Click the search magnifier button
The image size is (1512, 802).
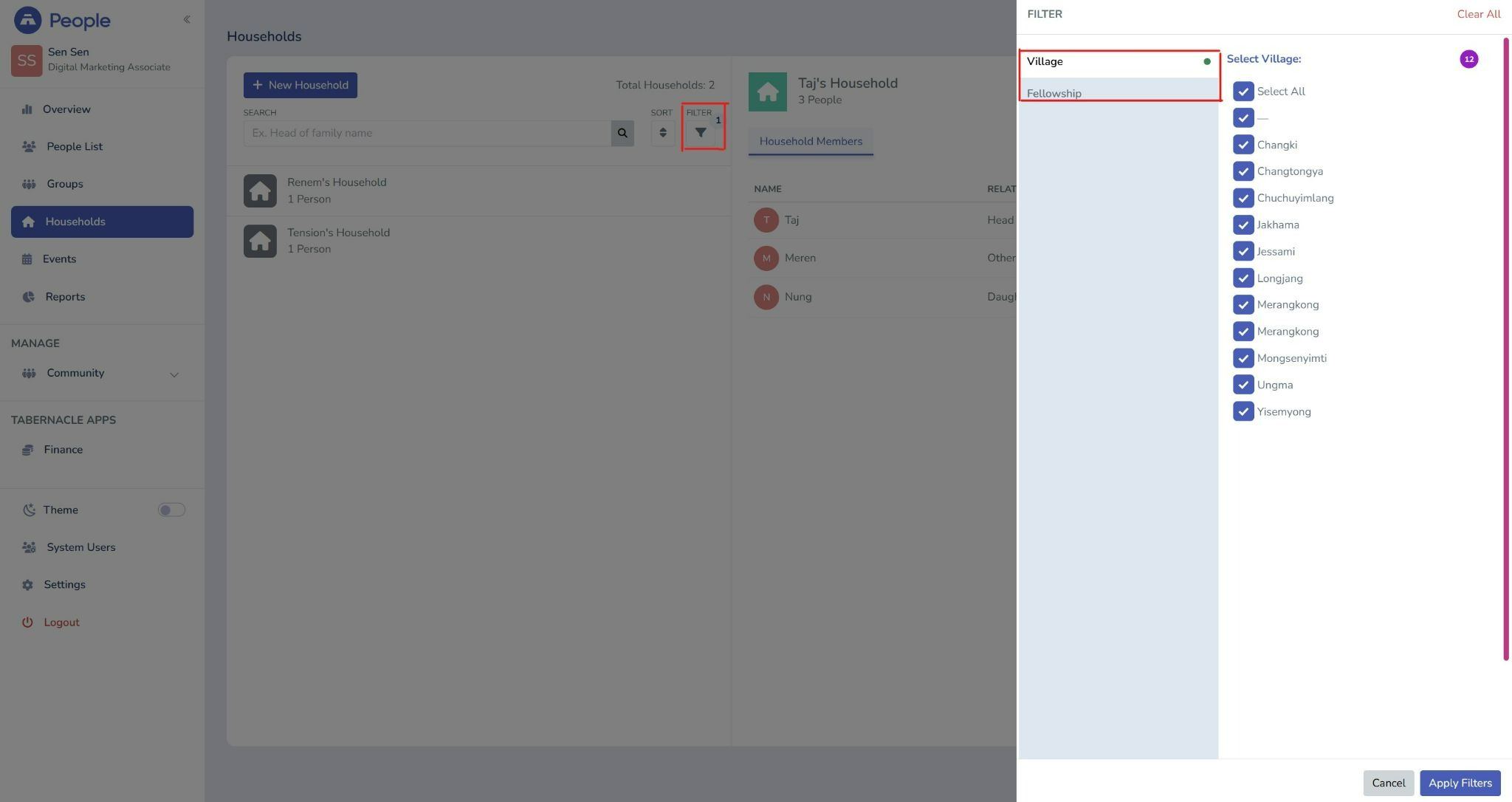pyautogui.click(x=622, y=133)
